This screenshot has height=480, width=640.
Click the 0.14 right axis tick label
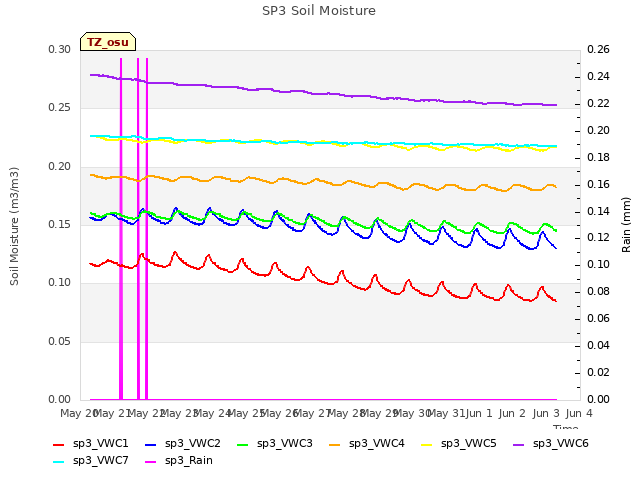[x=598, y=211]
